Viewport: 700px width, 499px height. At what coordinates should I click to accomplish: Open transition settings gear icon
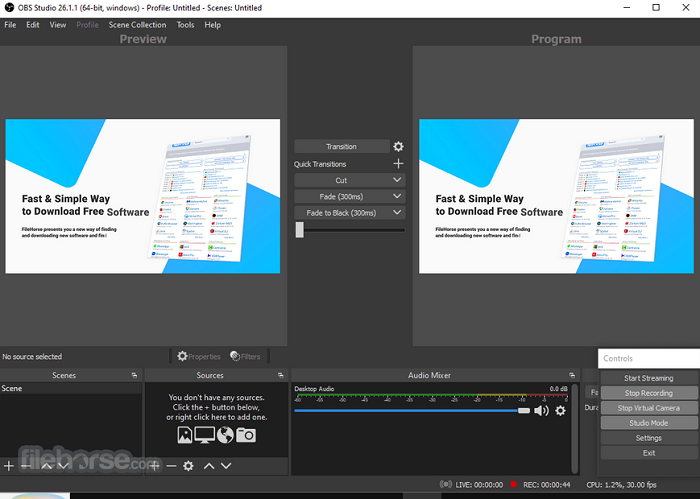tap(398, 147)
